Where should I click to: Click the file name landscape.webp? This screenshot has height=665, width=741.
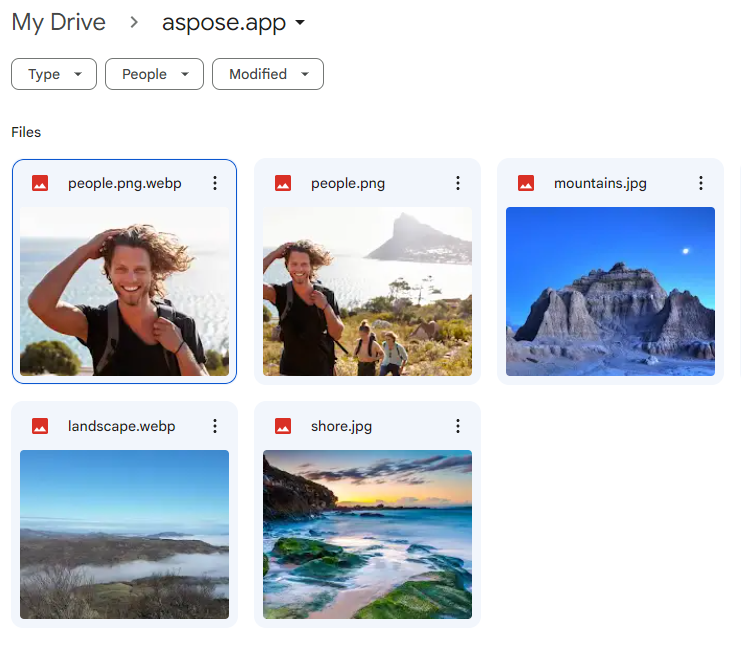tap(121, 426)
